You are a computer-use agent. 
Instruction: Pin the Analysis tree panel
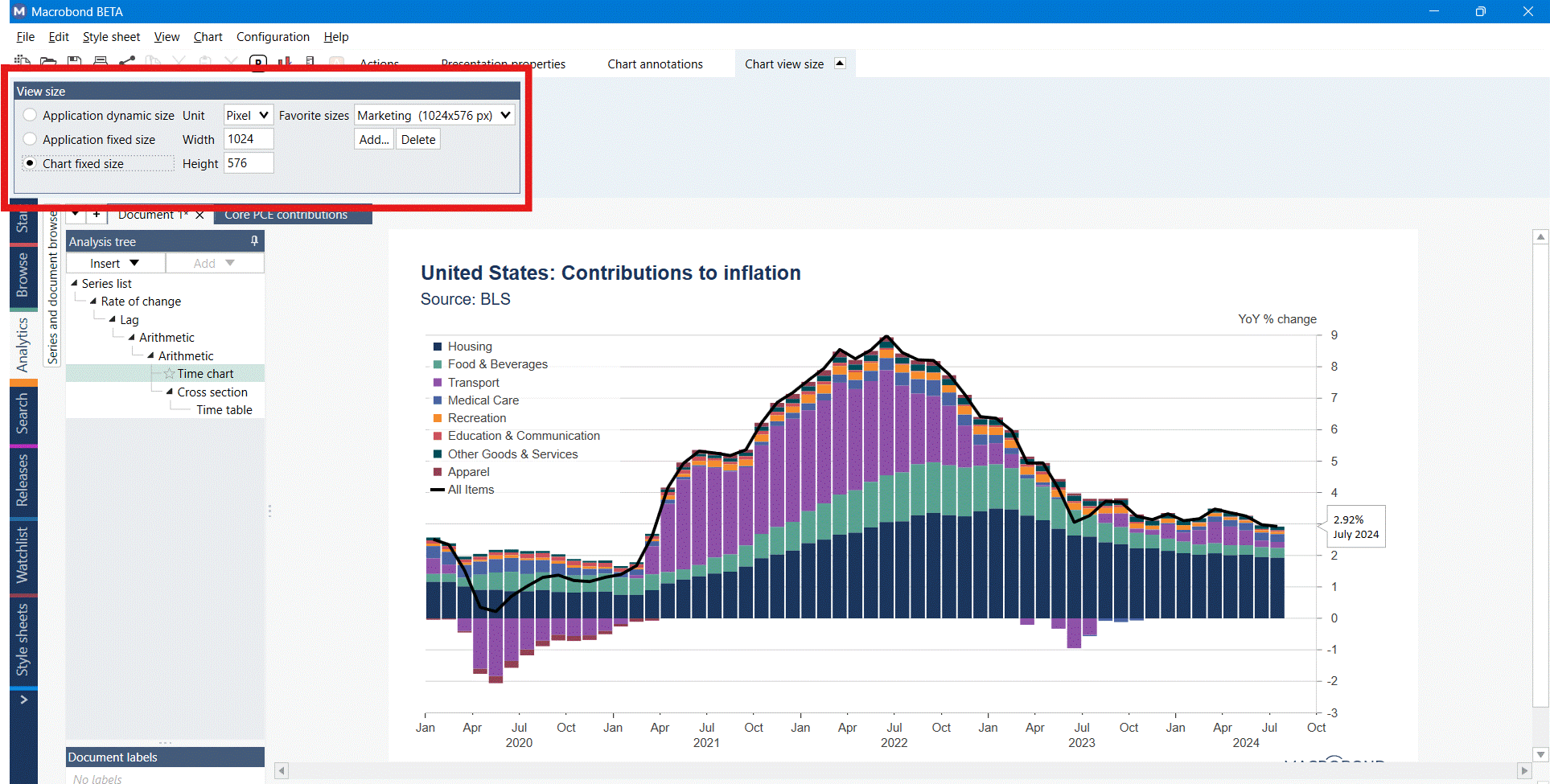pyautogui.click(x=254, y=241)
